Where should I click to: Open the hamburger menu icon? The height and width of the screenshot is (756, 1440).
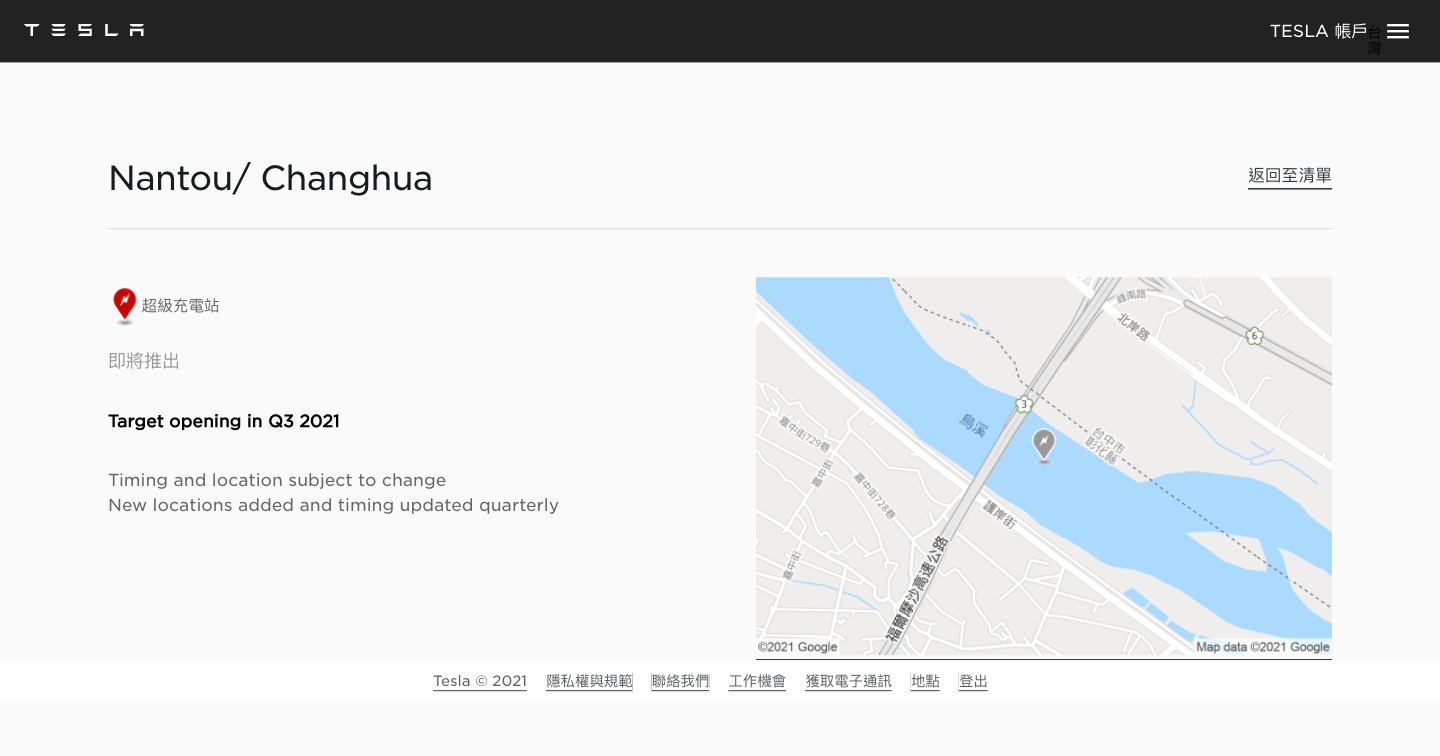(x=1398, y=31)
